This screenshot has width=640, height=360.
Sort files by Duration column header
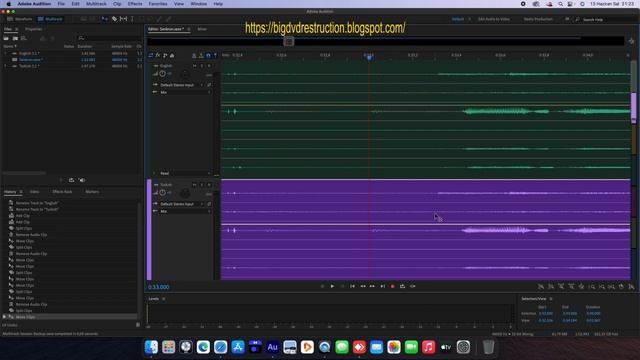click(85, 47)
